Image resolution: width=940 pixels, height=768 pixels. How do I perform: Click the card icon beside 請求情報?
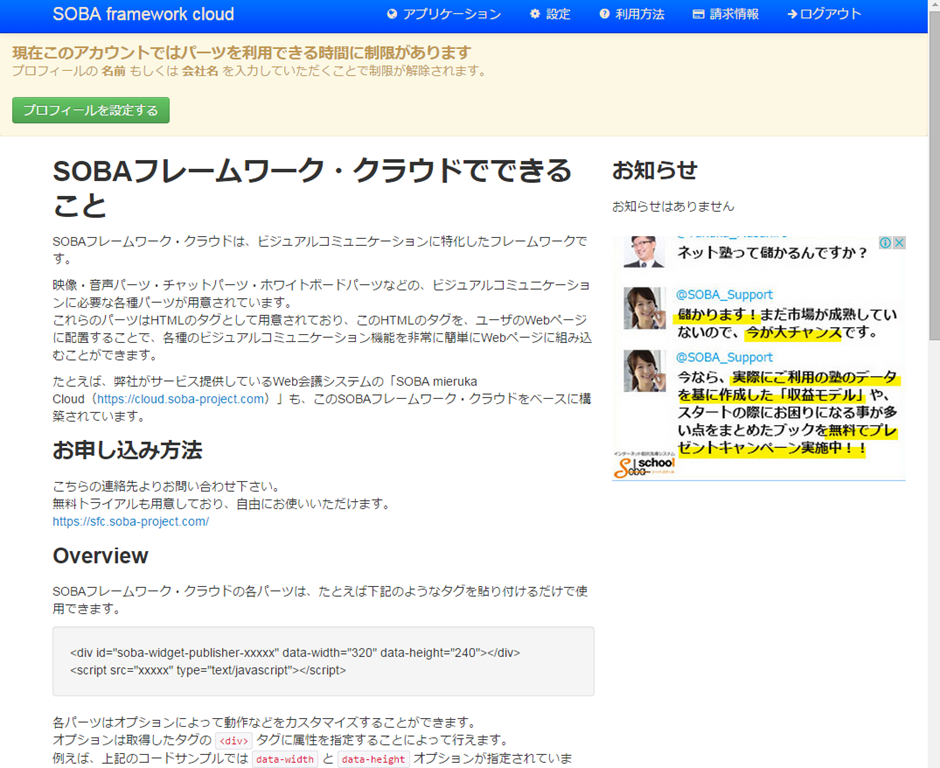[698, 14]
